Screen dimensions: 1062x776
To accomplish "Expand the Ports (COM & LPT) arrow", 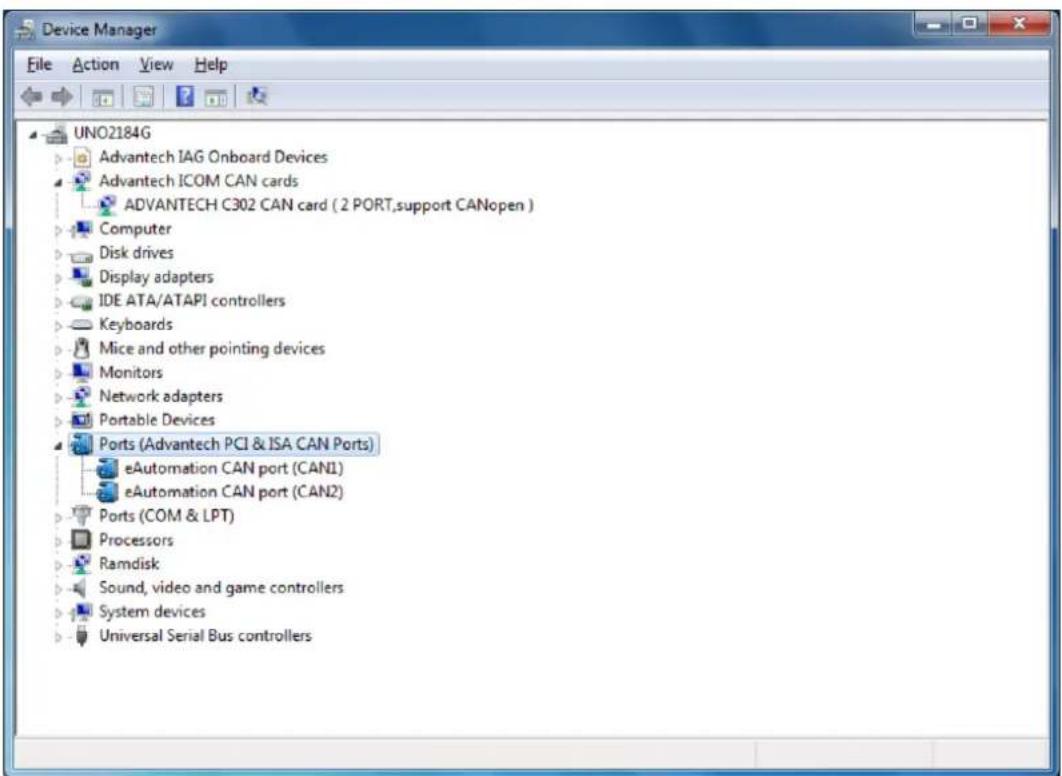I will coord(58,517).
